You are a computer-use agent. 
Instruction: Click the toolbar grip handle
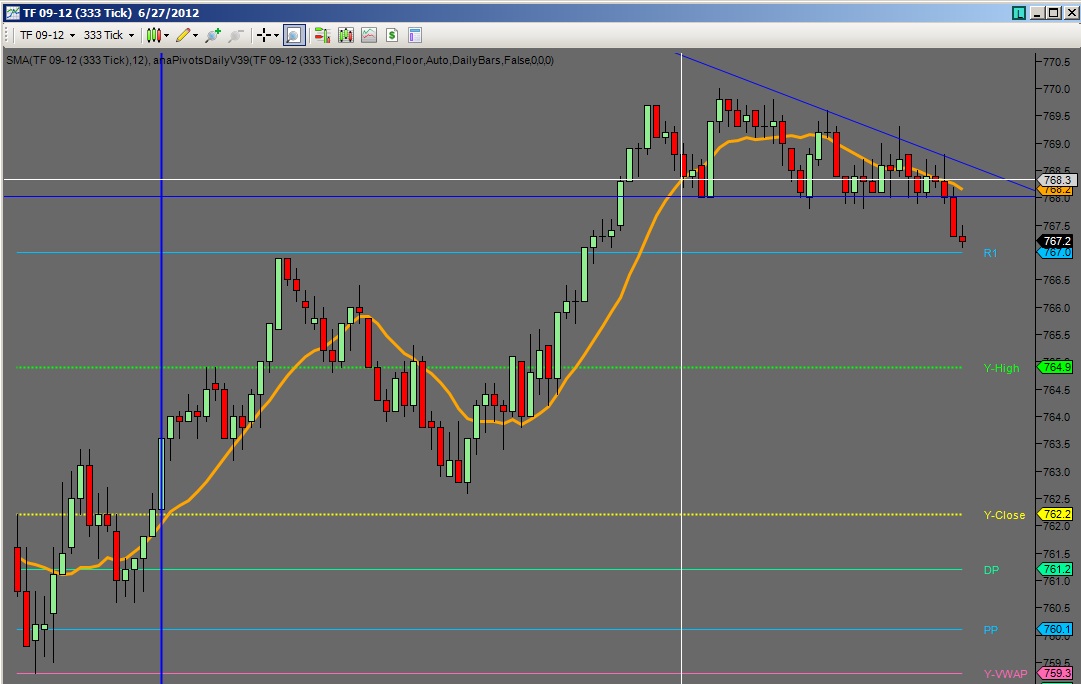tap(8, 35)
